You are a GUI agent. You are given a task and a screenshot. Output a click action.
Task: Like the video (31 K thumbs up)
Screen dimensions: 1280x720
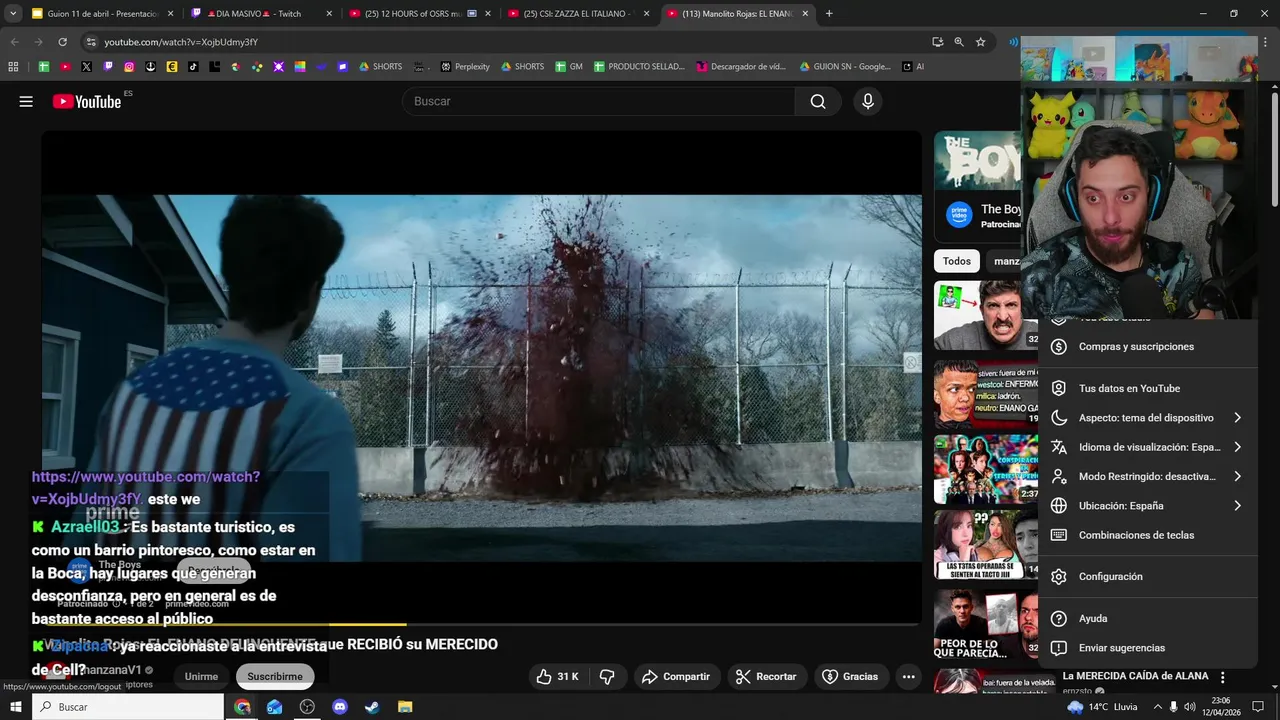click(x=557, y=677)
